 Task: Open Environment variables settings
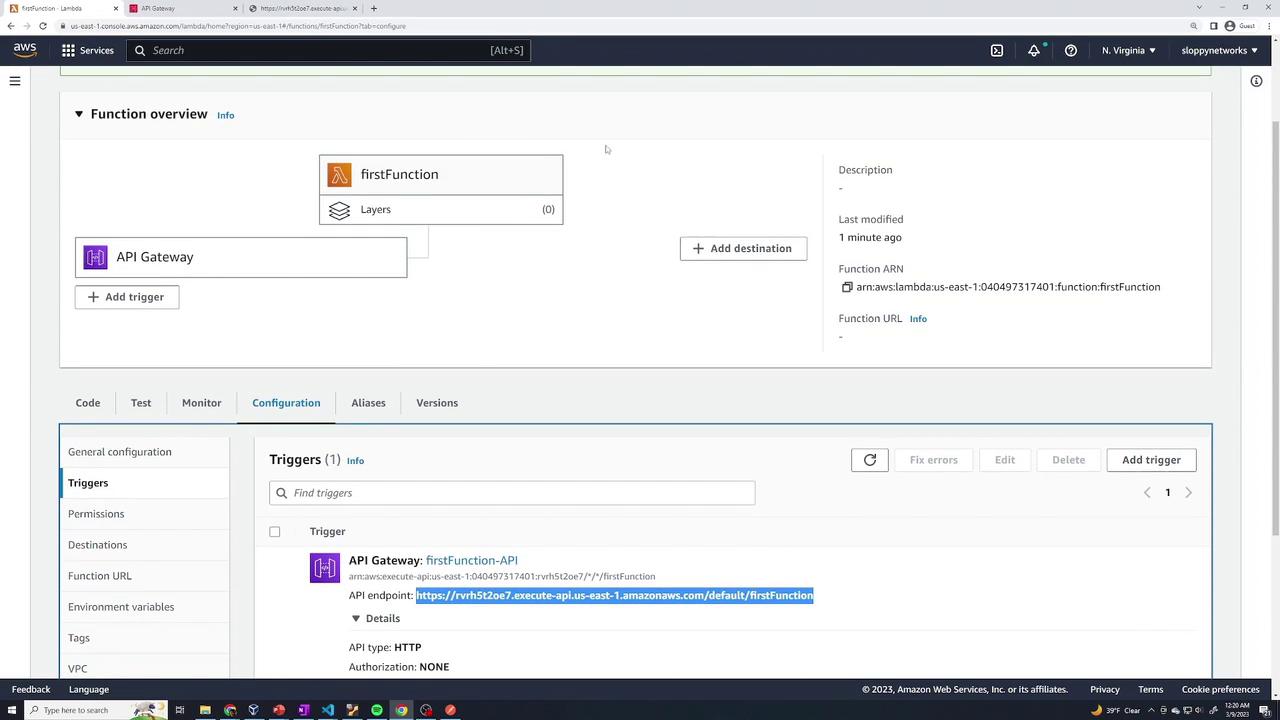(121, 607)
